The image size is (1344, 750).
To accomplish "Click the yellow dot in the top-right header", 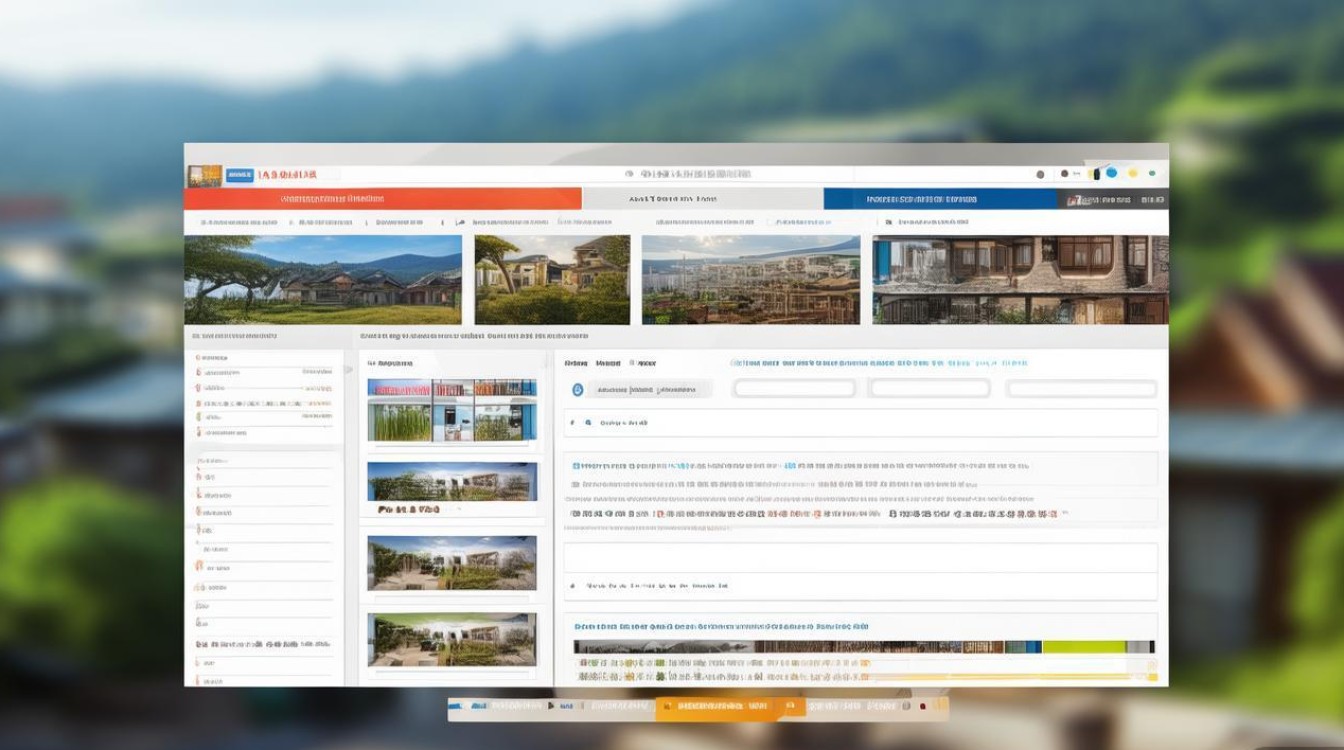I will pos(1132,173).
